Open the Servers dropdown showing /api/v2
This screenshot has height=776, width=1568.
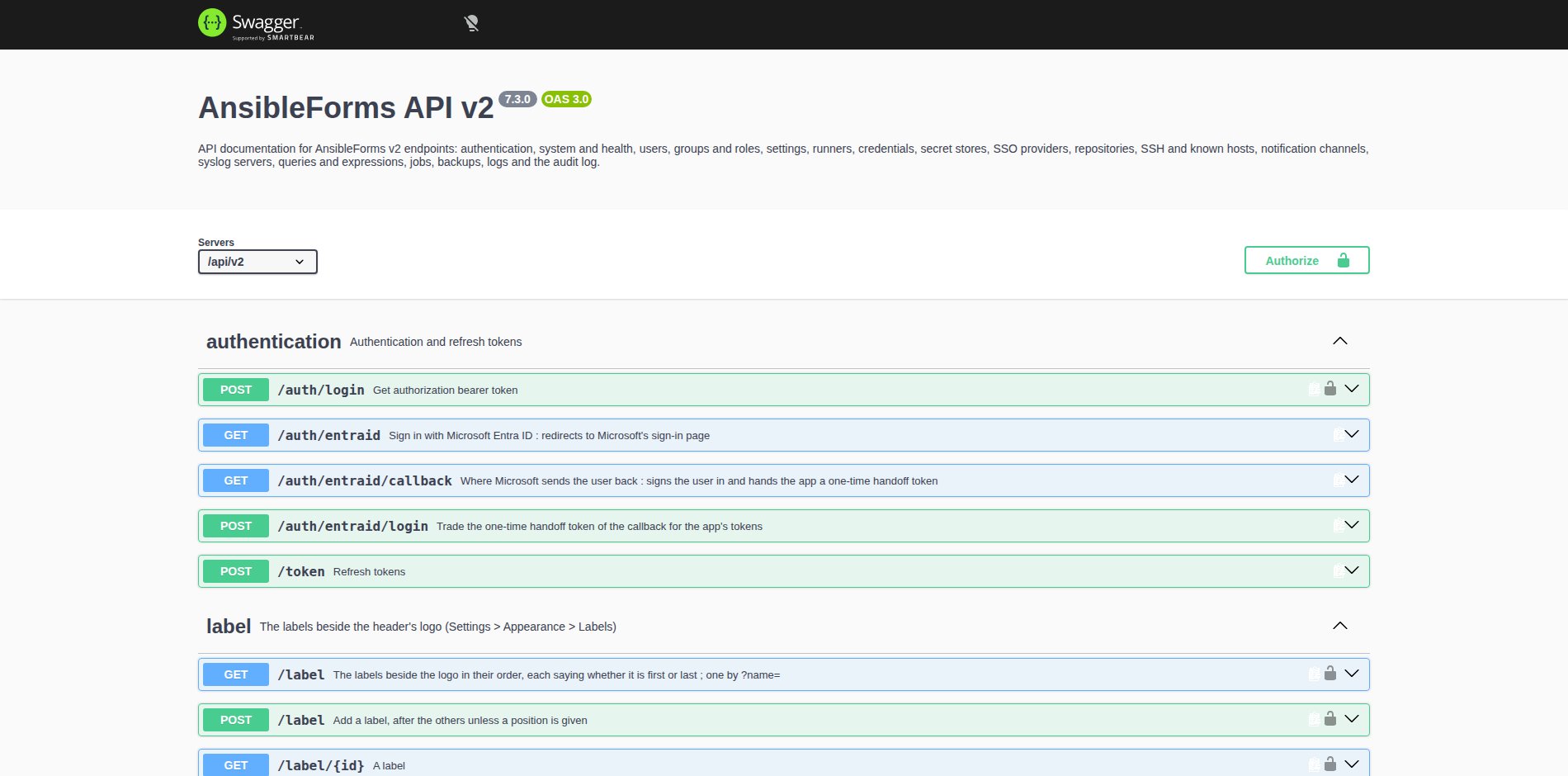tap(257, 262)
